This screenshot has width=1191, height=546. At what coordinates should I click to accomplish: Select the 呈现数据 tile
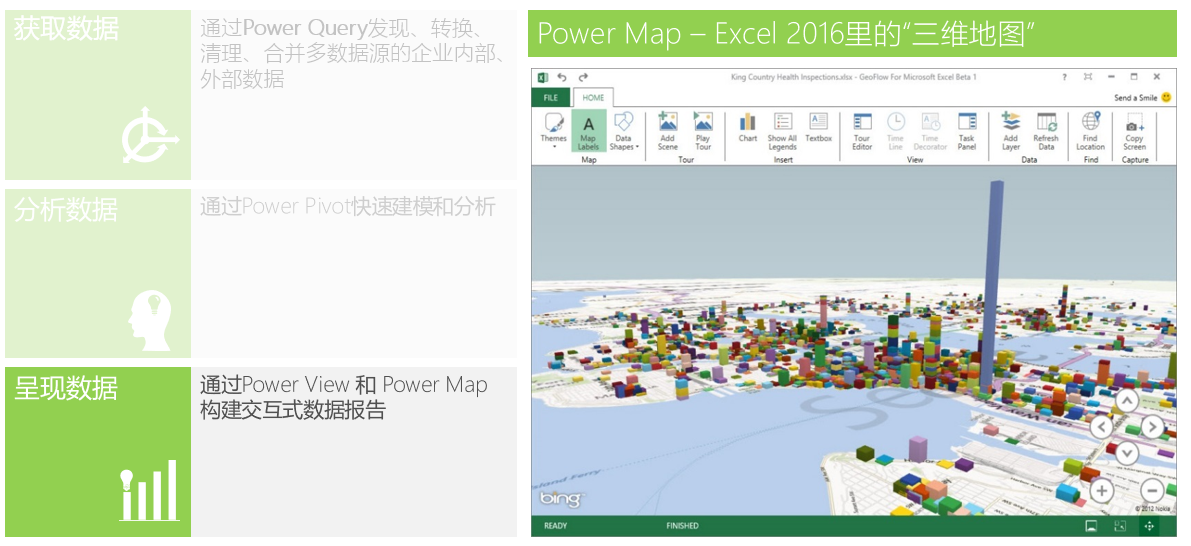coord(98,452)
